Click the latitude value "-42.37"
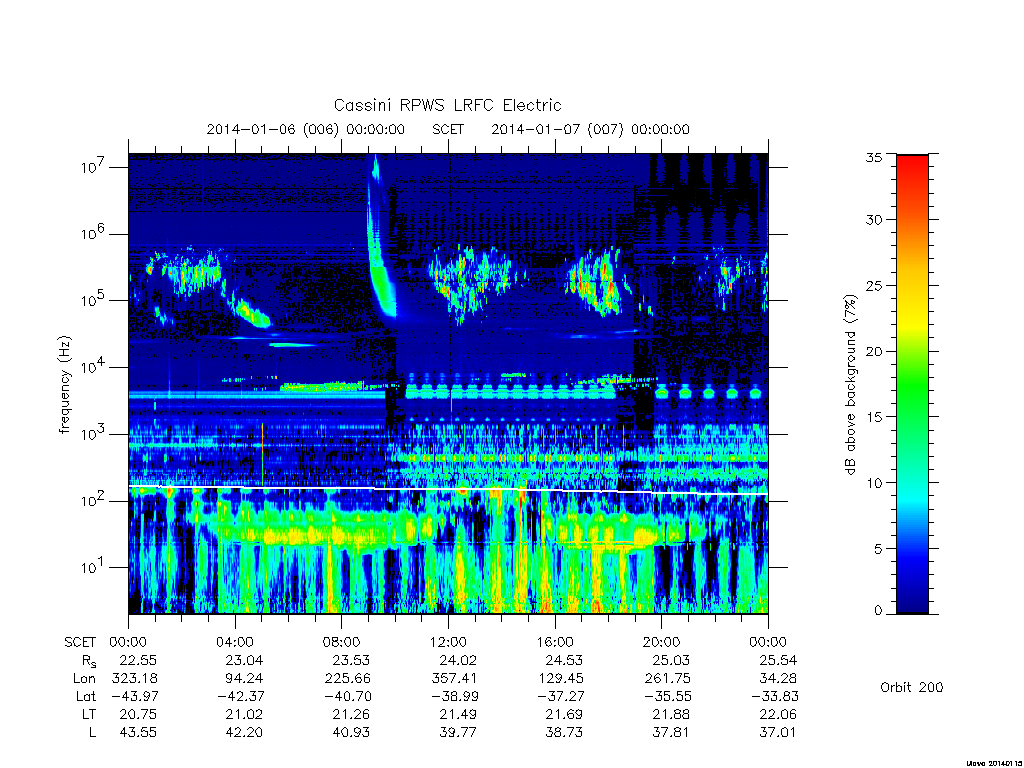 [241, 697]
